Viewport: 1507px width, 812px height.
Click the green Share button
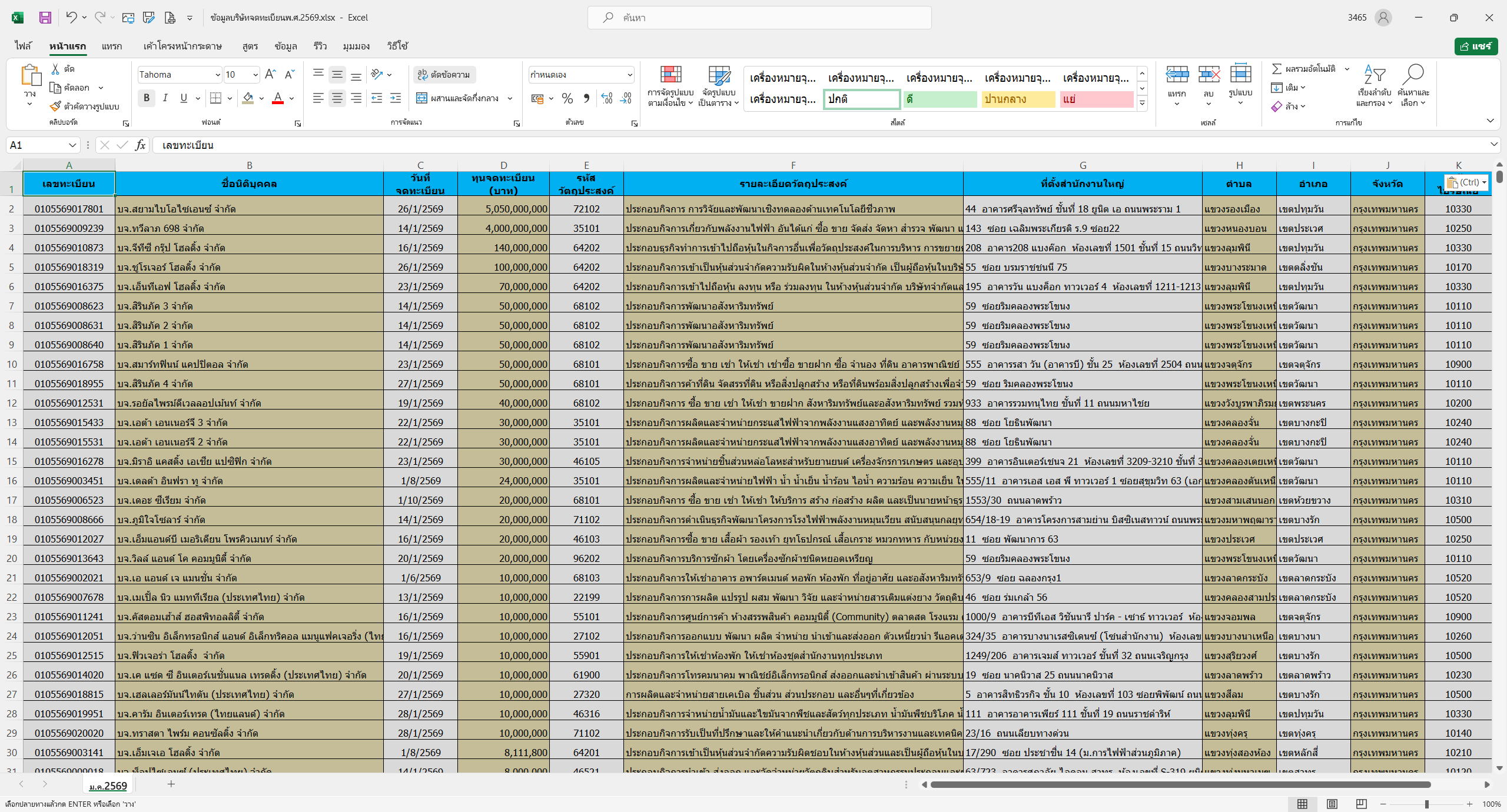pos(1476,46)
